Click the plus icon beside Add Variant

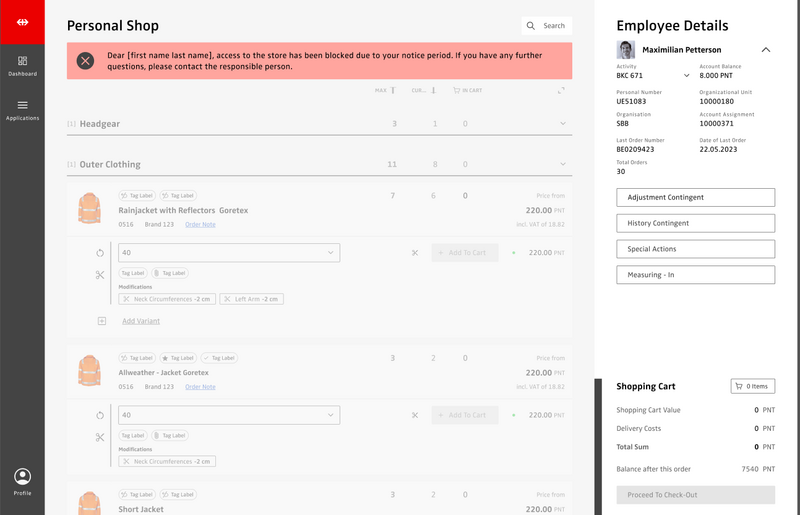click(101, 321)
